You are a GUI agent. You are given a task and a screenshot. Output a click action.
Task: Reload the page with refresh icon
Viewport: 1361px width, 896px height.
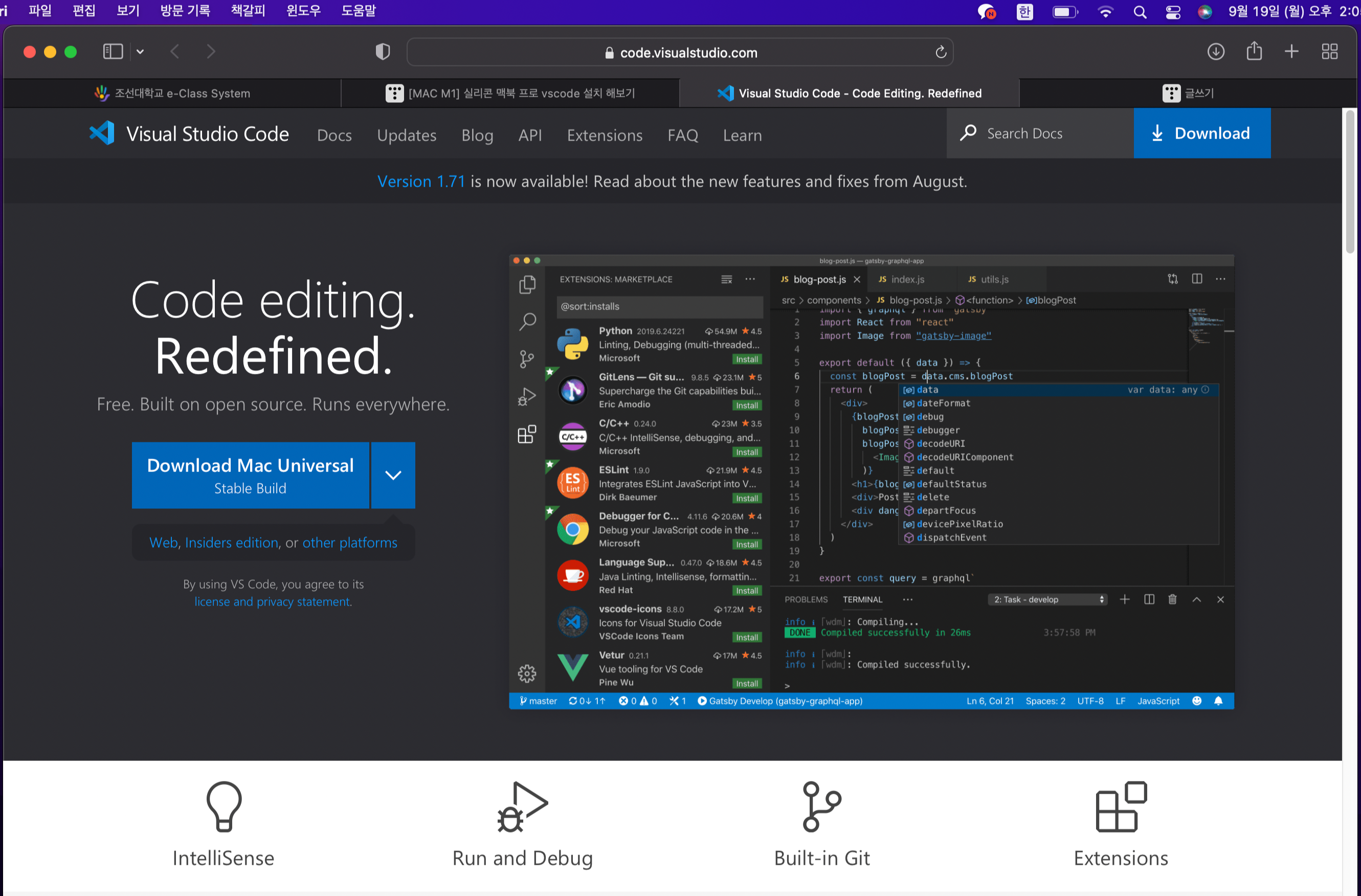click(x=940, y=53)
